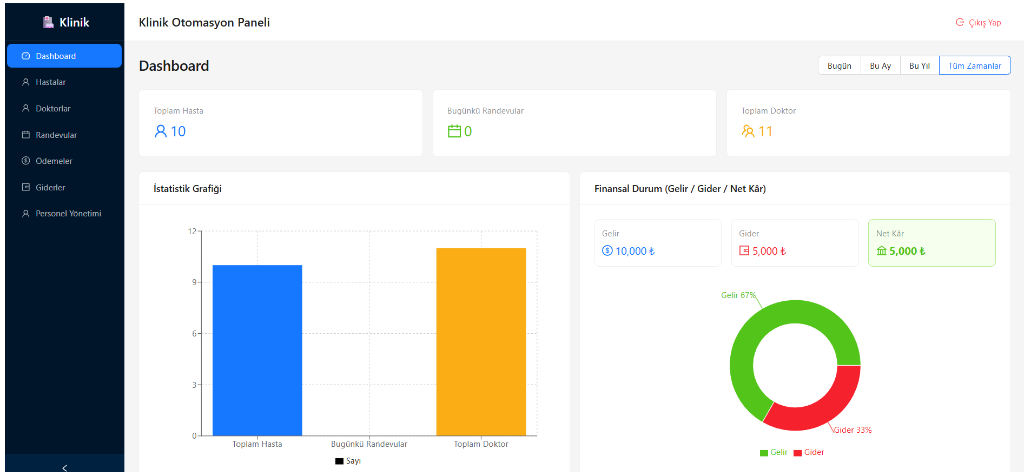This screenshot has width=1024, height=472.
Task: Navigate to Ödemeler page
Action: pos(65,161)
